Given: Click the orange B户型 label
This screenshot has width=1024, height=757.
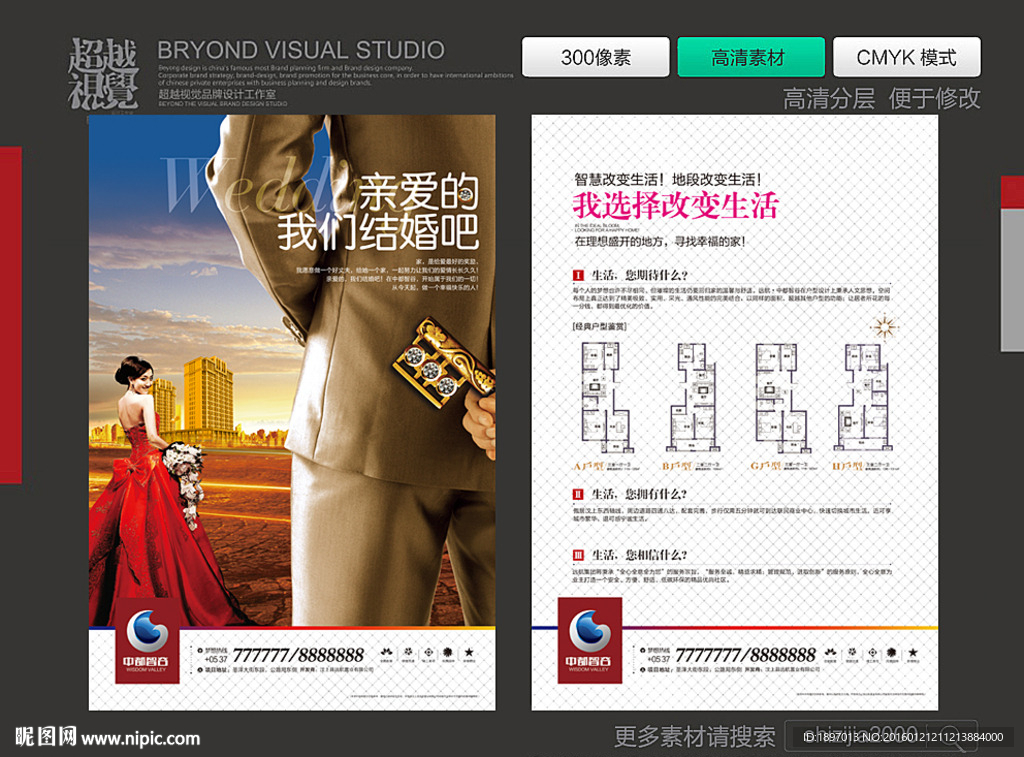Looking at the screenshot, I should coord(677,466).
